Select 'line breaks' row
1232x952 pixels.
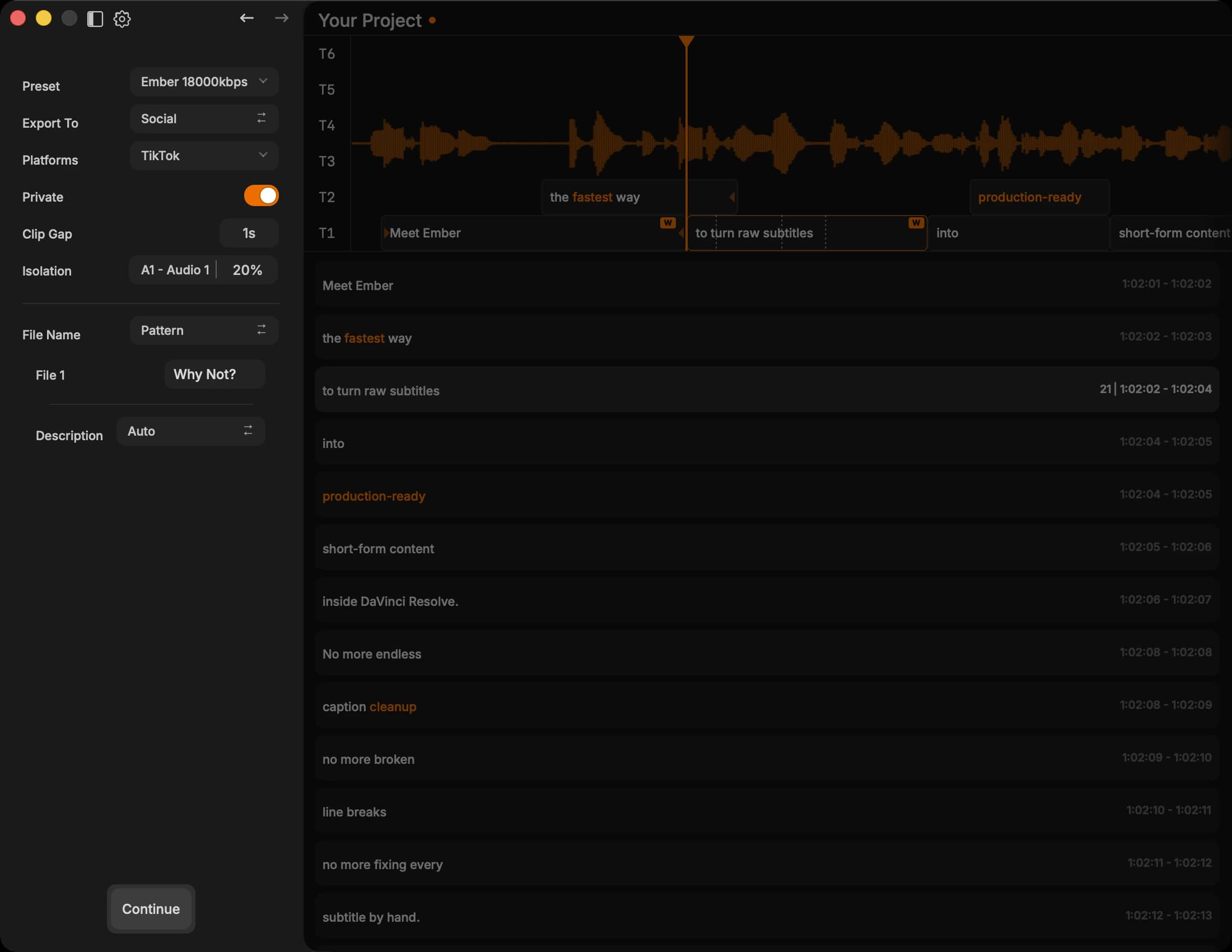(x=767, y=811)
